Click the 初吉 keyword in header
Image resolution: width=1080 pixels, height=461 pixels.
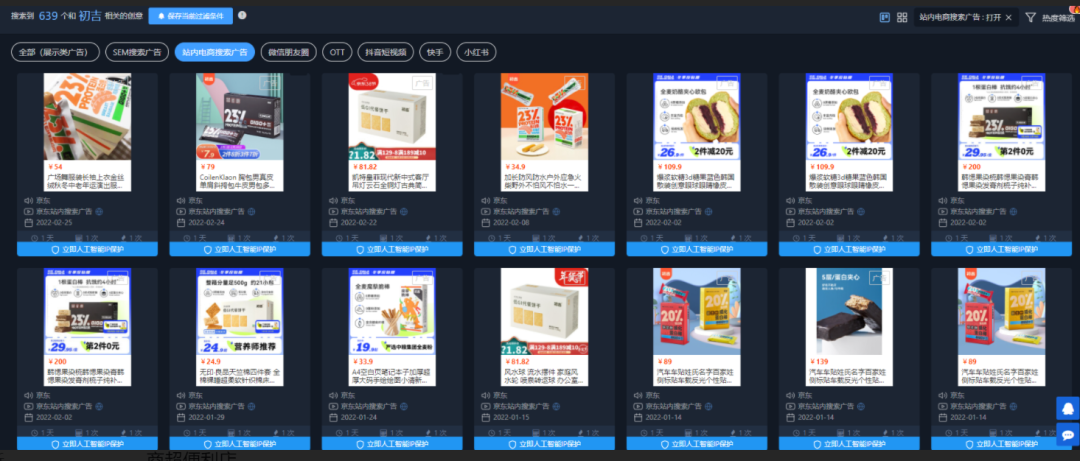[90, 15]
